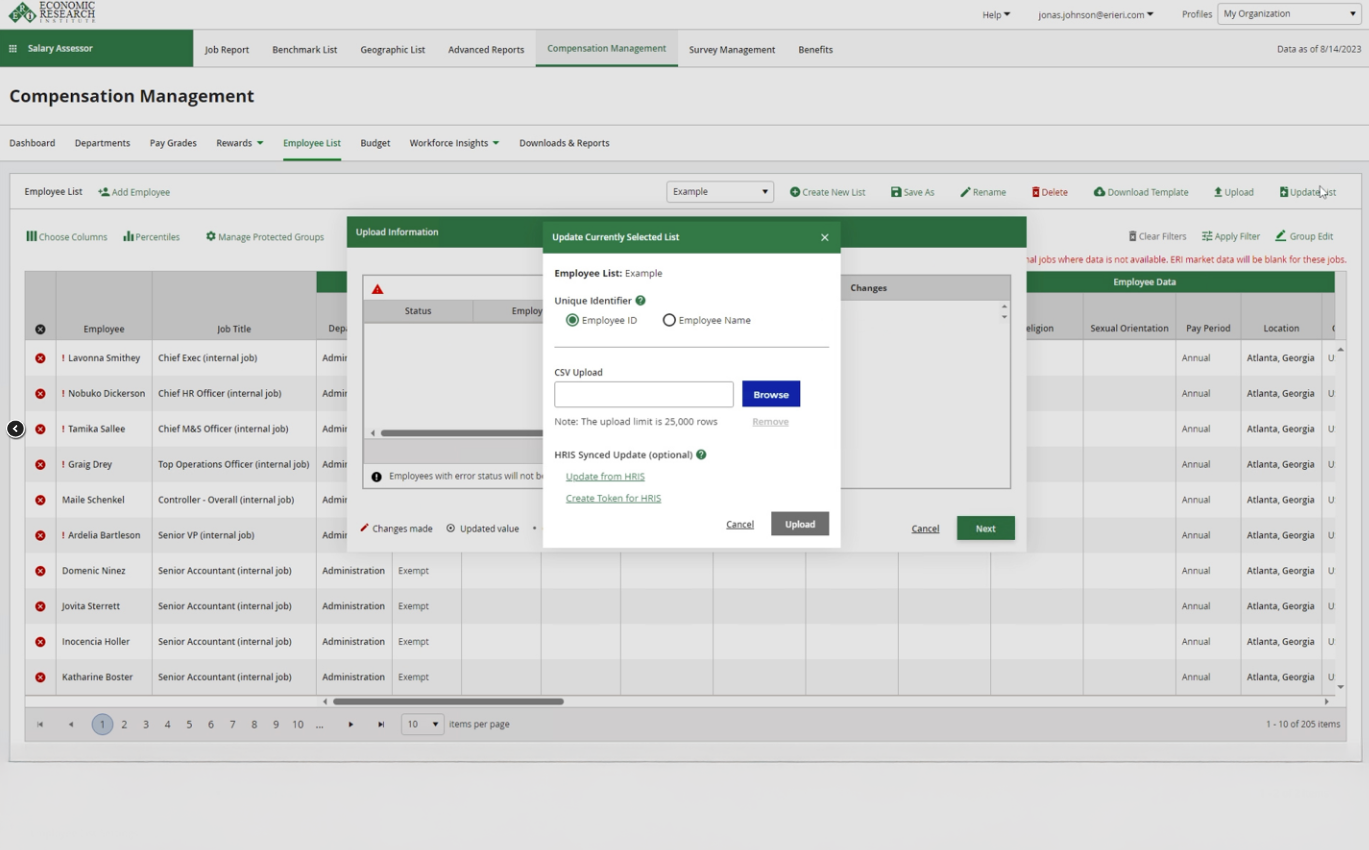Viewport: 1369px width, 850px height.
Task: Open the Salary Assessor app grid icon
Action: (x=13, y=49)
